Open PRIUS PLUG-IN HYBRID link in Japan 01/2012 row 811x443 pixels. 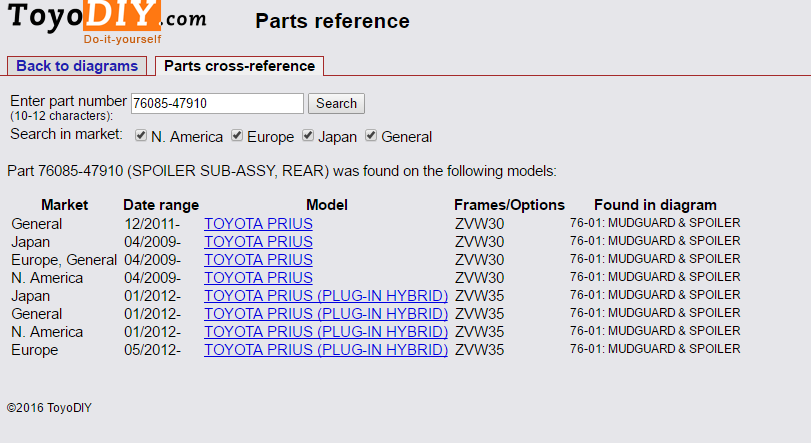pyautogui.click(x=326, y=296)
